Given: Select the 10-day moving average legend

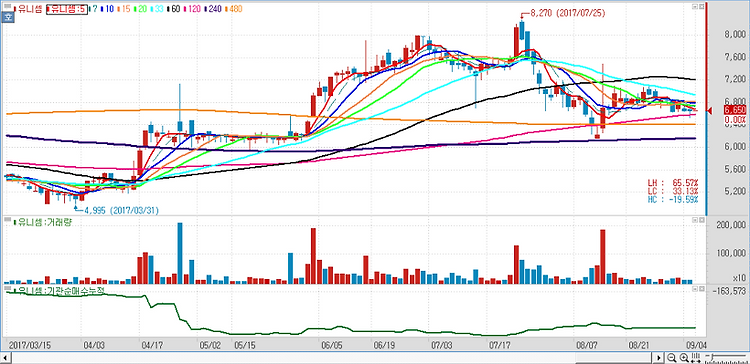Looking at the screenshot, I should 107,9.
